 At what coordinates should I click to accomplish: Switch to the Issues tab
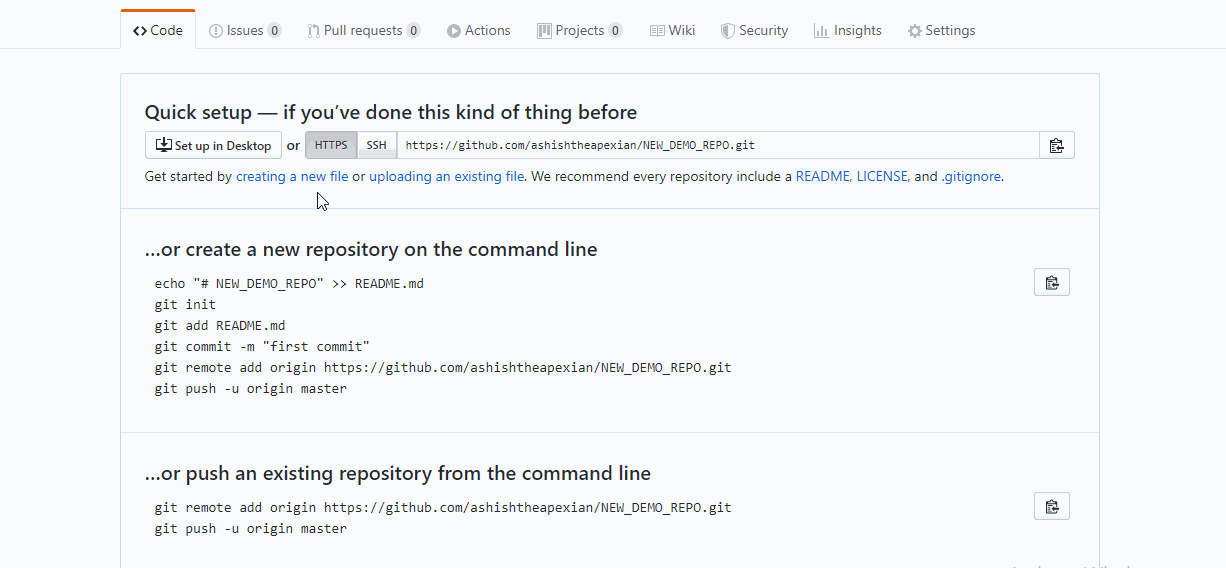tap(244, 30)
